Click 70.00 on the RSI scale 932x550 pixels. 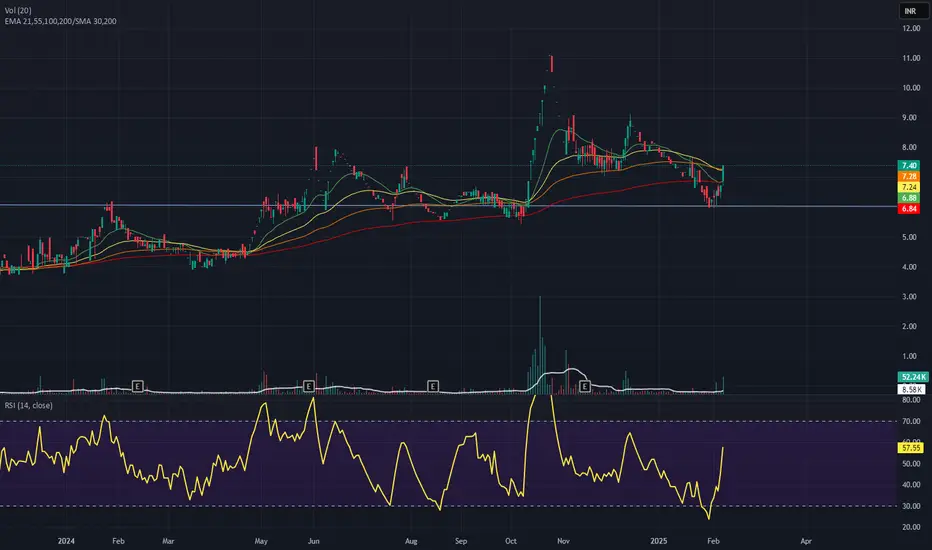911,421
